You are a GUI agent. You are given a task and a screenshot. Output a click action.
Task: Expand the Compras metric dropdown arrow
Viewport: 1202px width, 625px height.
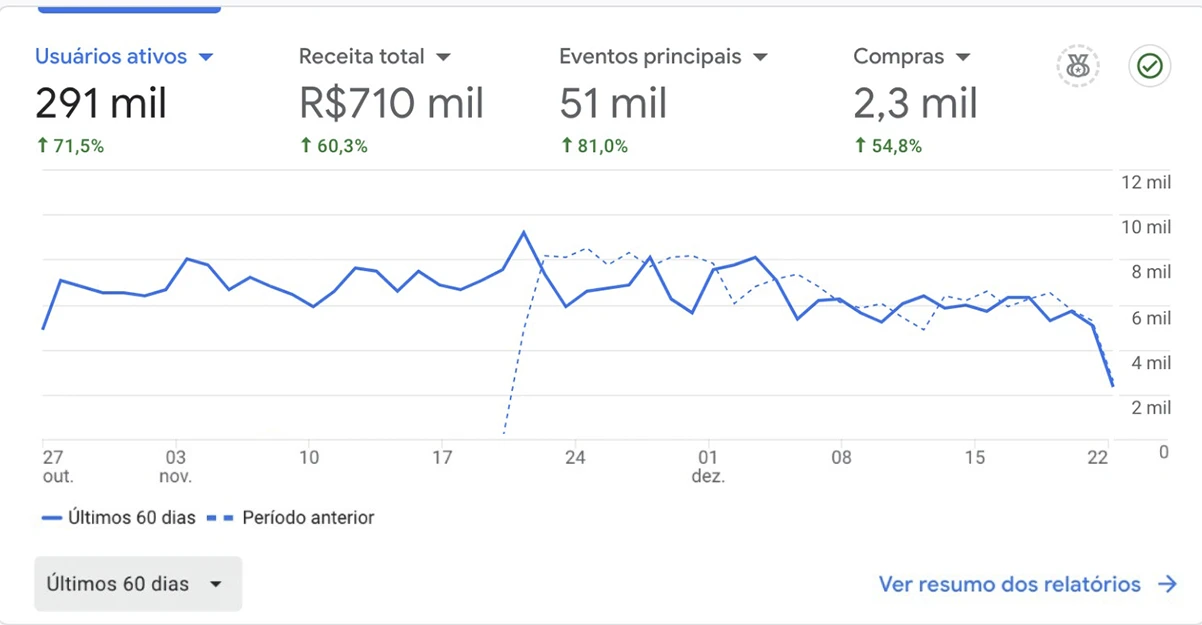(x=963, y=58)
